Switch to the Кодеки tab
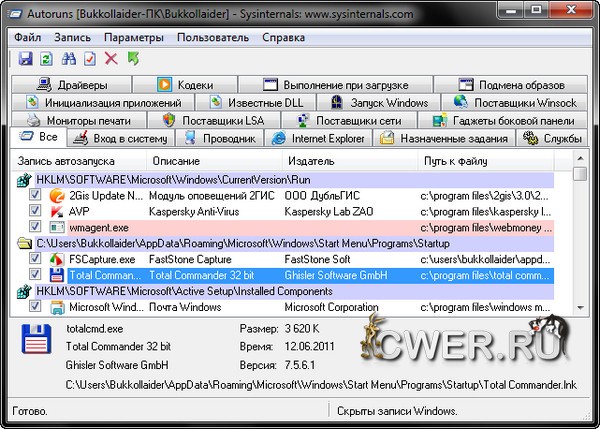This screenshot has width=600, height=429. [185, 85]
